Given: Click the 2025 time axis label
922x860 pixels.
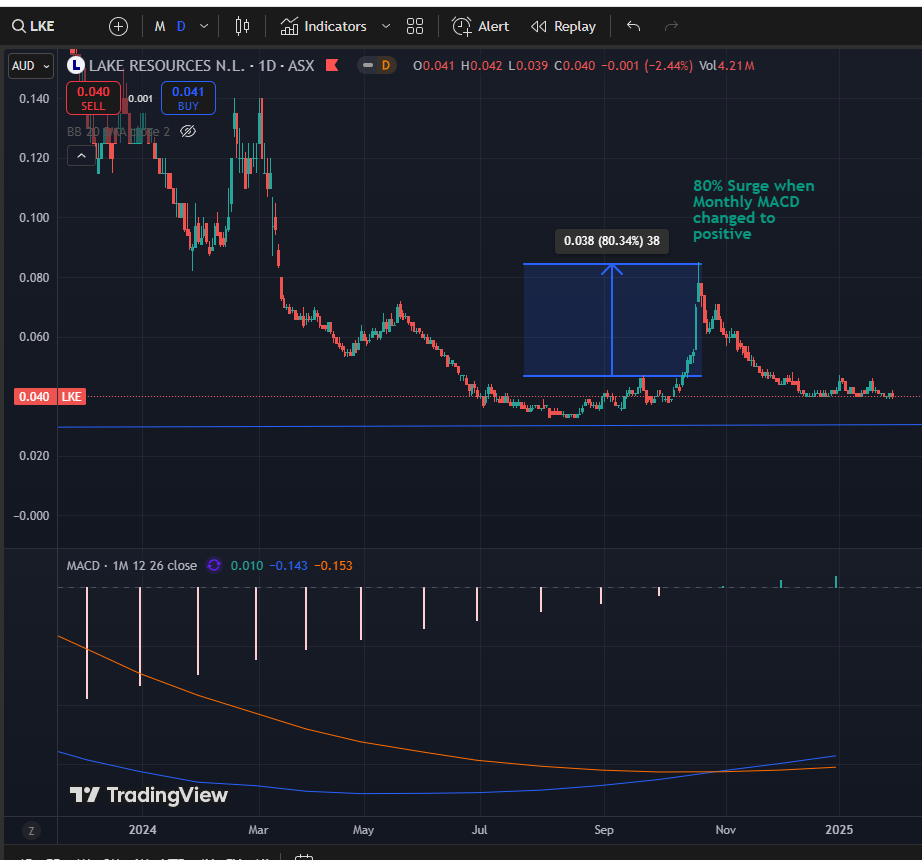Looking at the screenshot, I should [839, 829].
